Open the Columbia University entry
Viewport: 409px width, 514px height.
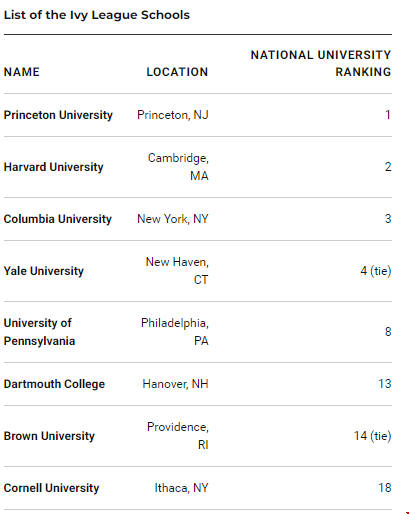click(x=58, y=219)
